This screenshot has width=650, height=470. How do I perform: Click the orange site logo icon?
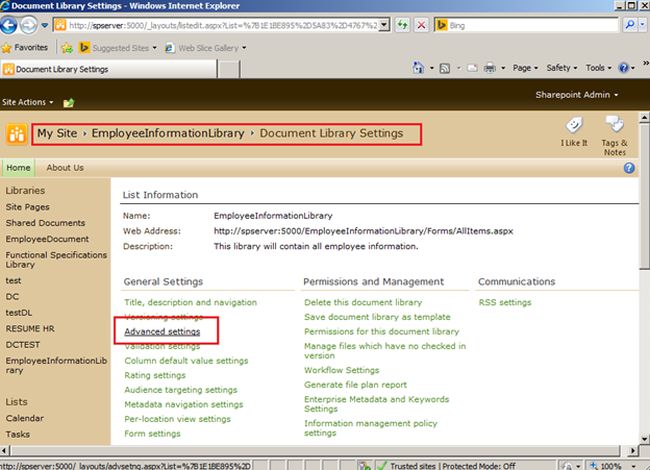(x=16, y=134)
